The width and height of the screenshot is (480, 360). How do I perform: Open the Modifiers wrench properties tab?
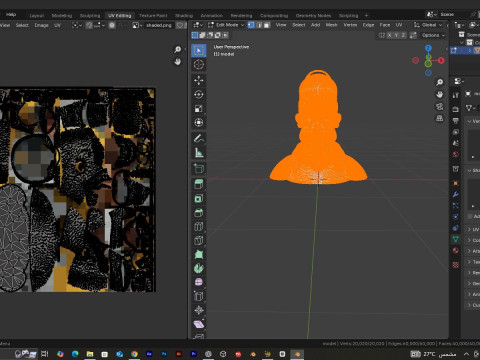pyautogui.click(x=456, y=194)
